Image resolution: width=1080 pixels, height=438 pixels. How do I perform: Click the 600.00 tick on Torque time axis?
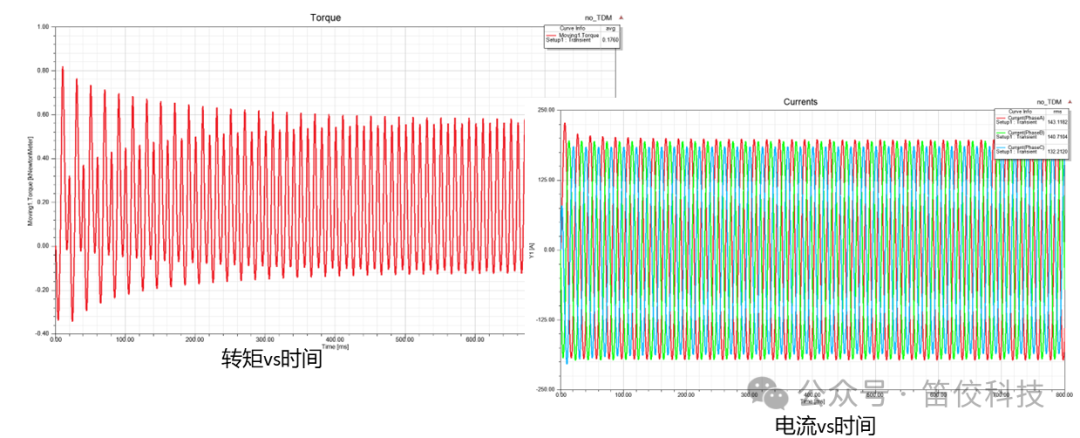click(x=475, y=340)
